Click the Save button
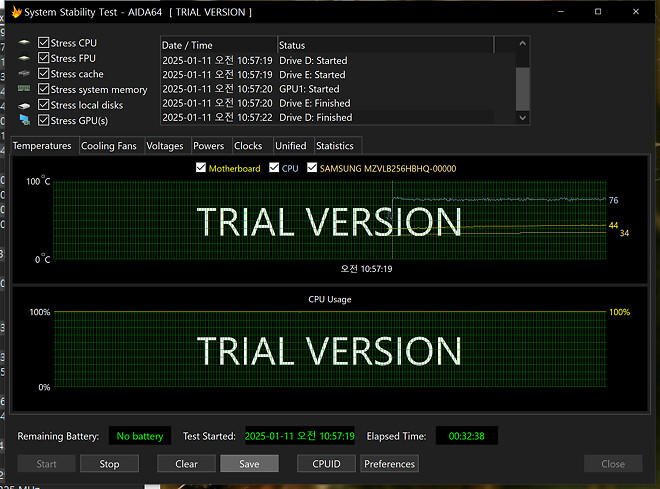The image size is (660, 489). click(x=249, y=464)
